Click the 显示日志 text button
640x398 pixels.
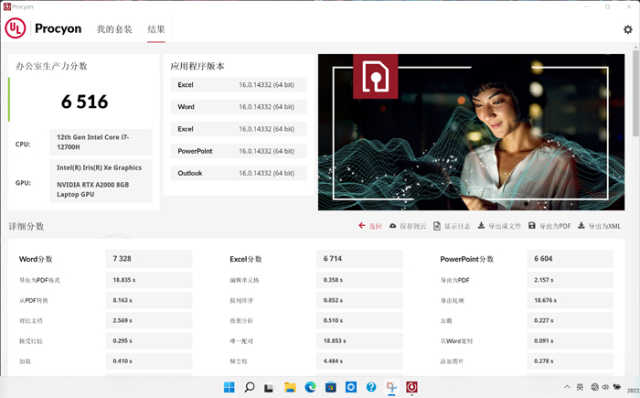[x=457, y=226]
